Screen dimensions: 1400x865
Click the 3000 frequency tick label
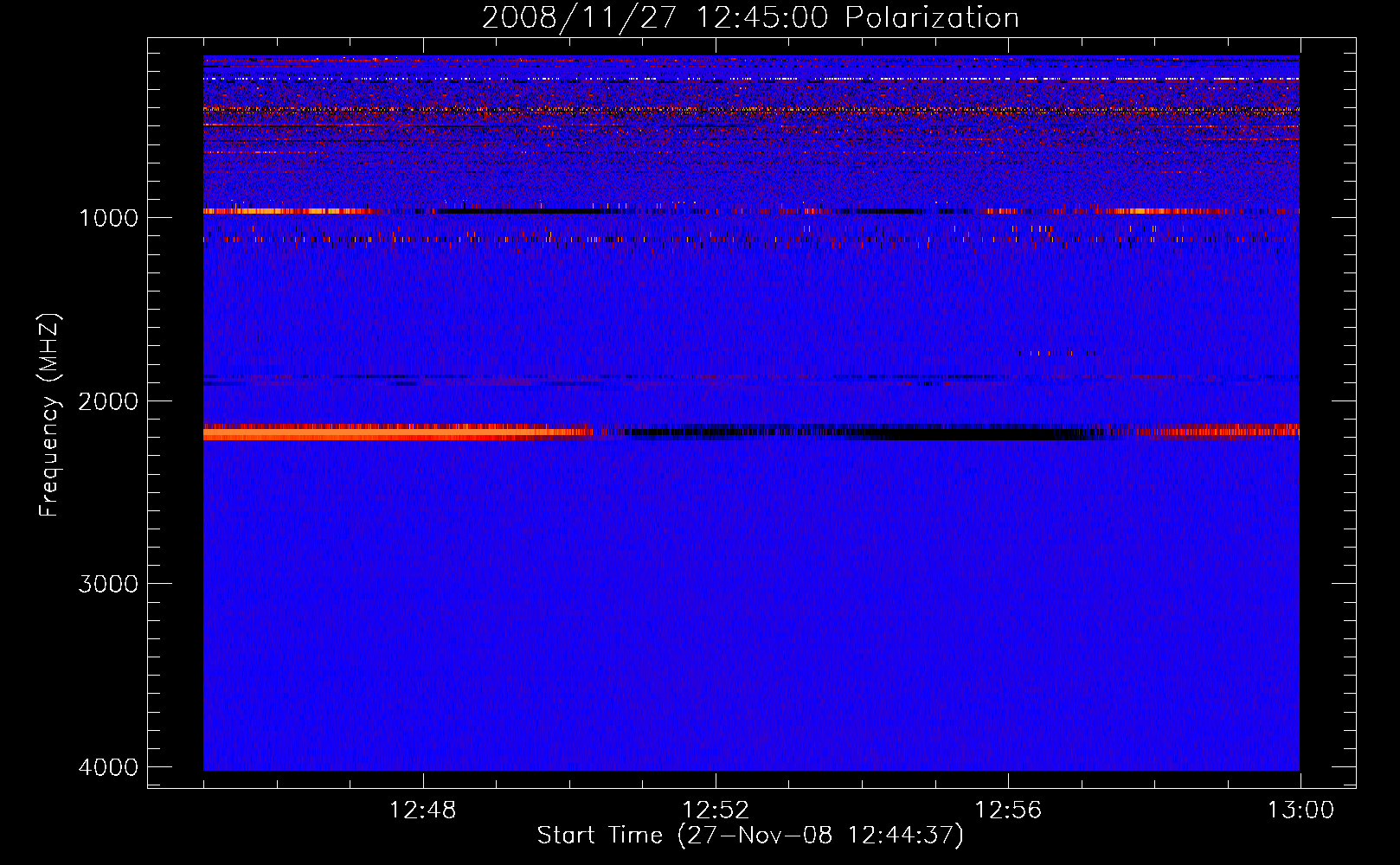coord(108,584)
